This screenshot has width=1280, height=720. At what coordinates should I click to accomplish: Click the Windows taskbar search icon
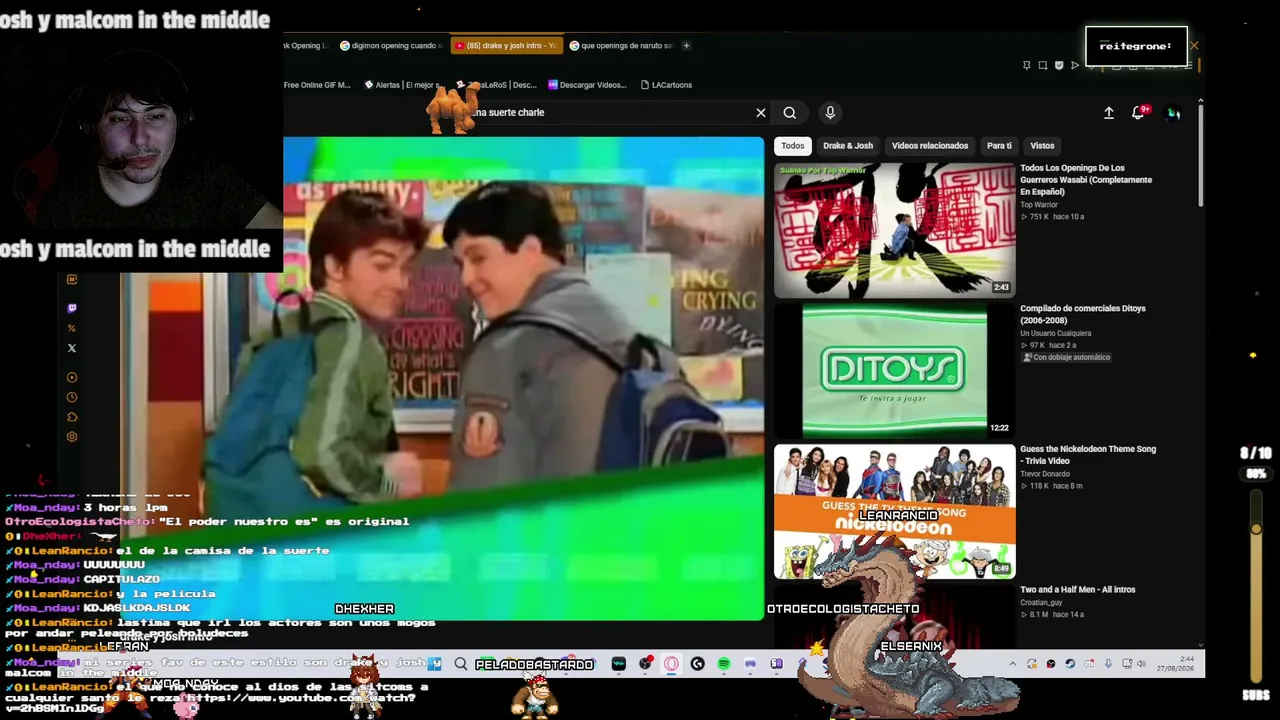[461, 664]
